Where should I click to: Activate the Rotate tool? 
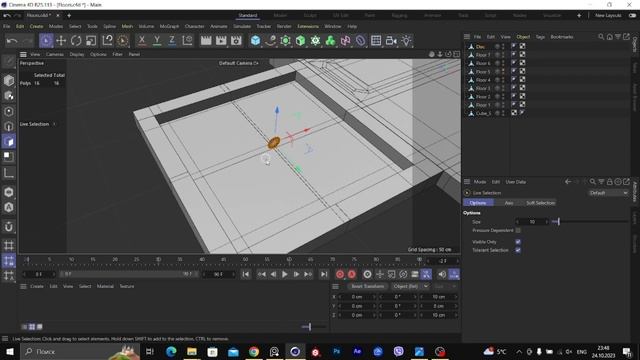point(76,40)
